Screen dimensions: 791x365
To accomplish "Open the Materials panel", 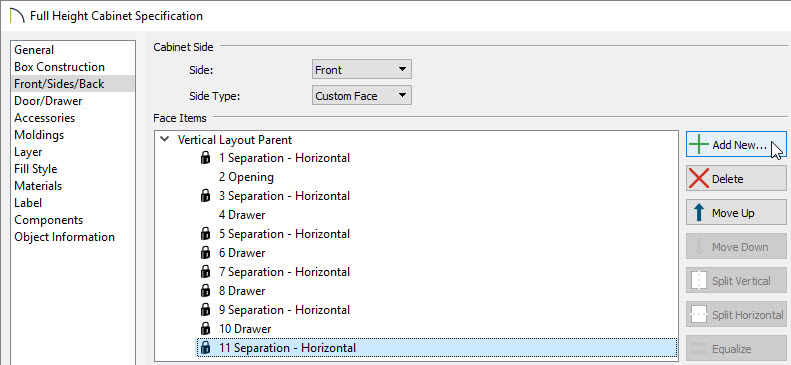I will click(38, 186).
